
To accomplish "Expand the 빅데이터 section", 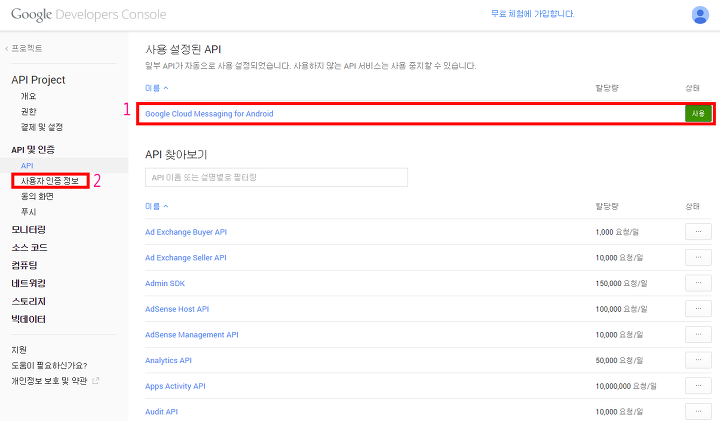I will 28,319.
